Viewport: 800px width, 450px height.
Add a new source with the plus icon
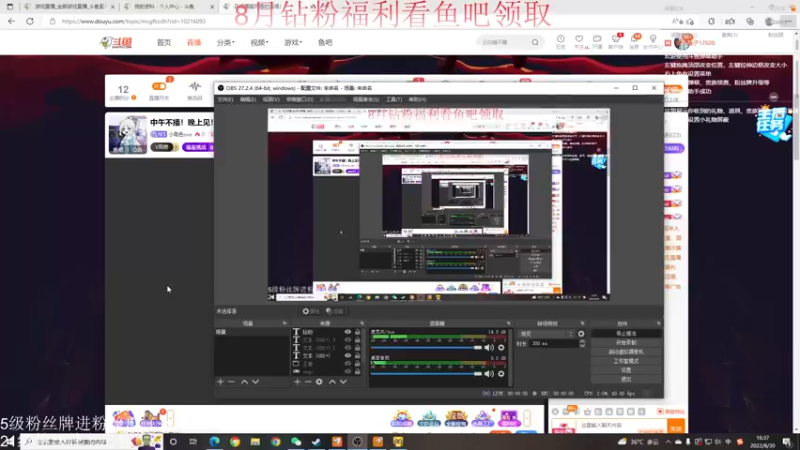[x=297, y=382]
